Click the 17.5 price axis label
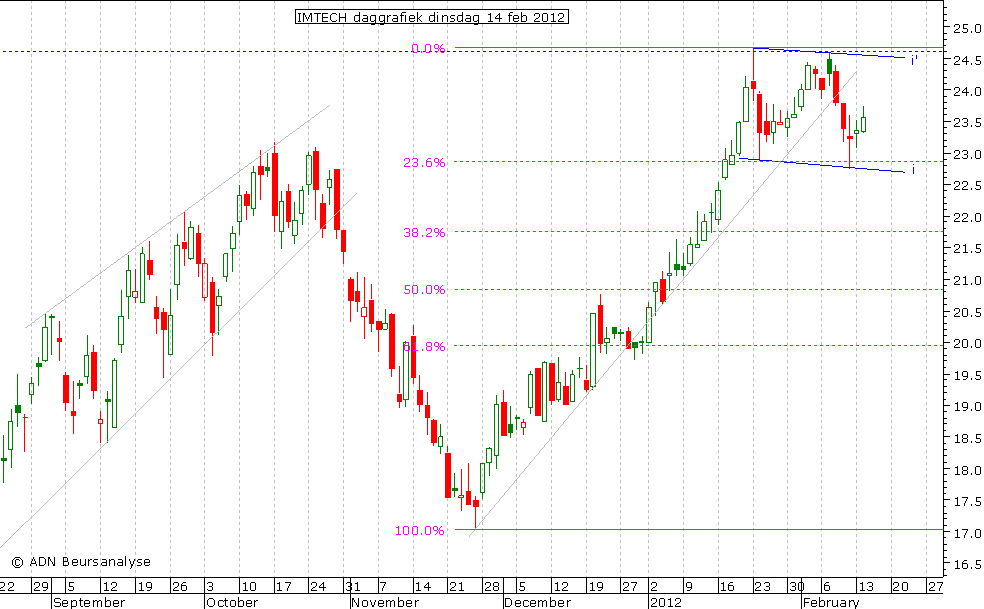Screen dimensions: 984x609 tap(967, 502)
